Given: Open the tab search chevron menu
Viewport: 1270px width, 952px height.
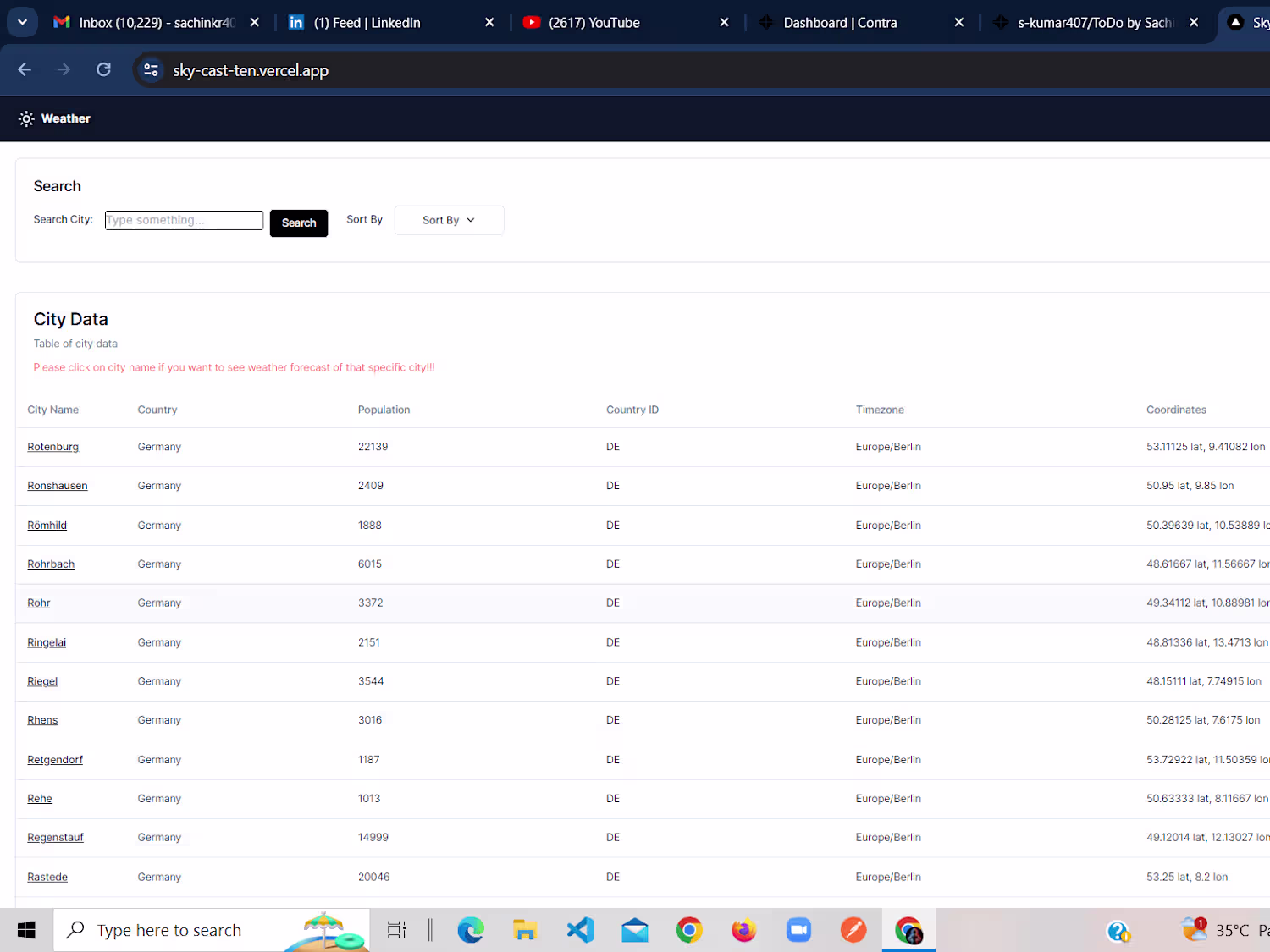Looking at the screenshot, I should tap(23, 23).
